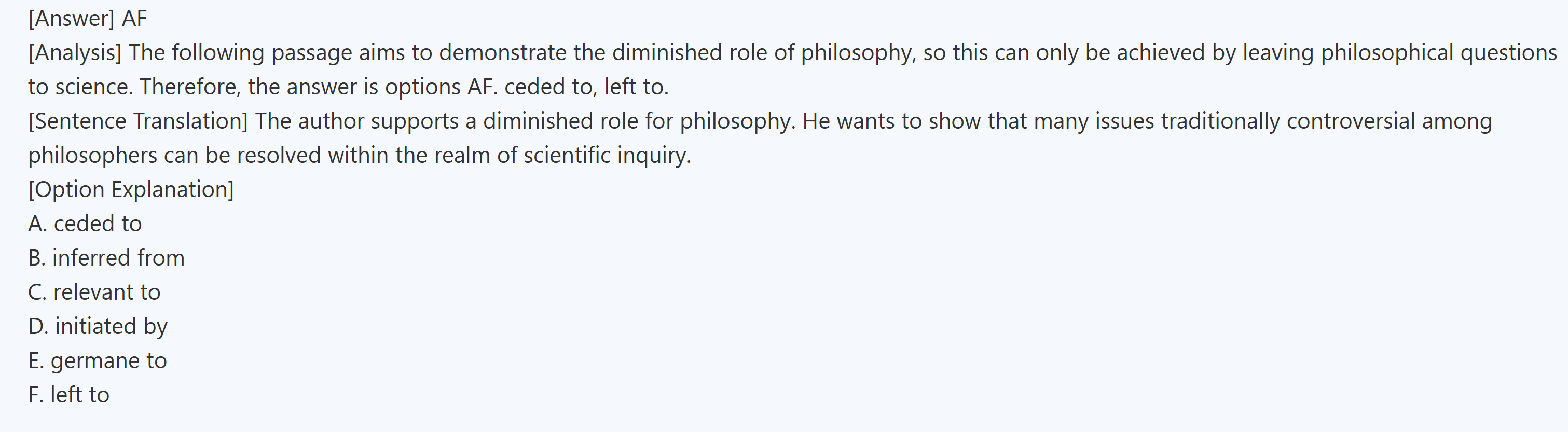
Task: Click the [Answer] label
Action: pos(71,19)
